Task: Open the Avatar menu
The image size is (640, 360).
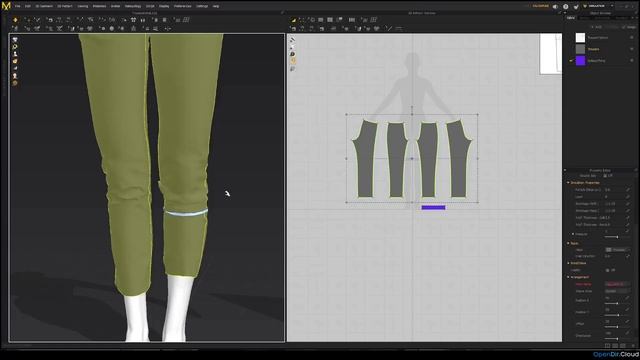Action: [116, 6]
